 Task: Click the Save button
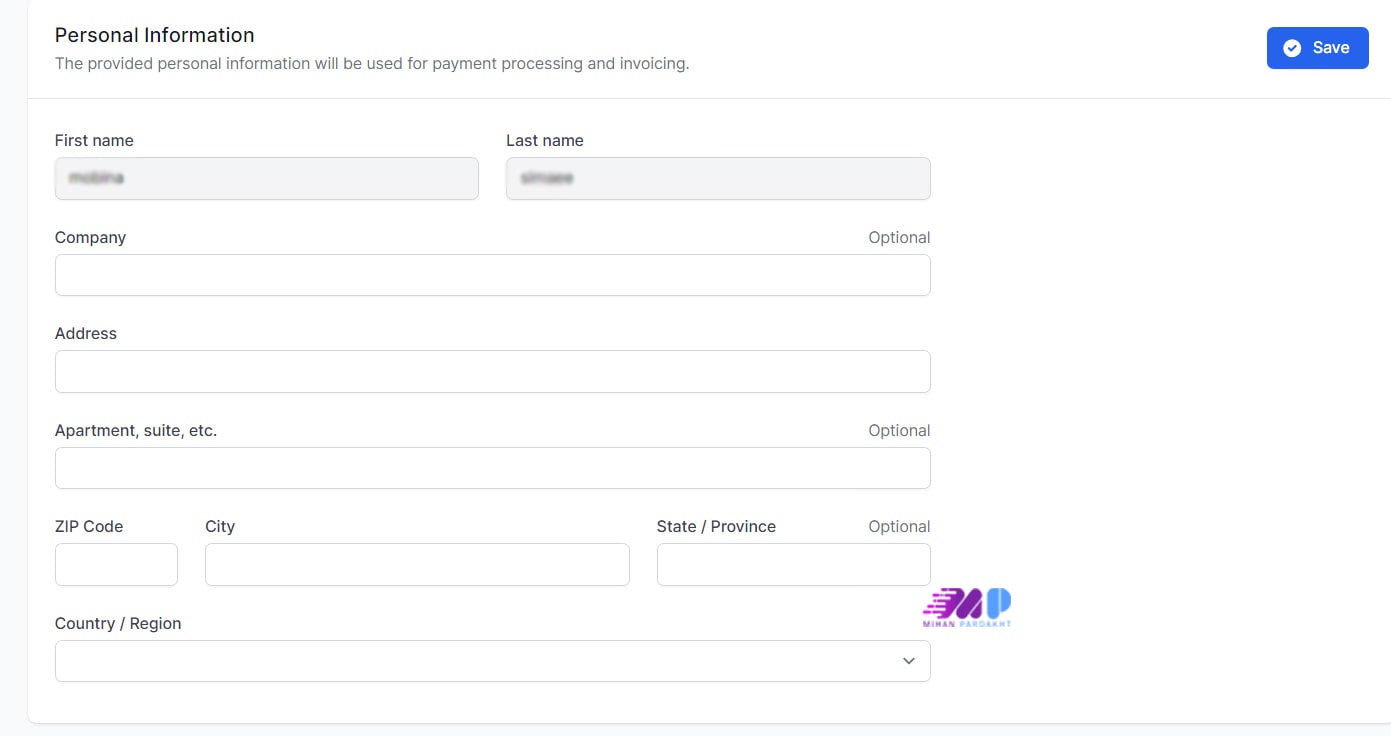click(1317, 48)
